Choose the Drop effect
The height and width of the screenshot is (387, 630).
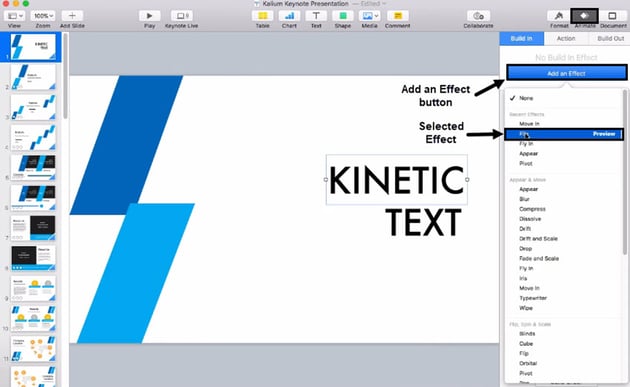(x=526, y=249)
